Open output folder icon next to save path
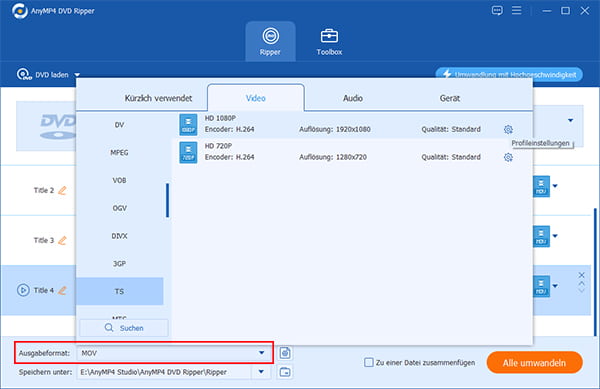This screenshot has height=389, width=600. (x=285, y=372)
